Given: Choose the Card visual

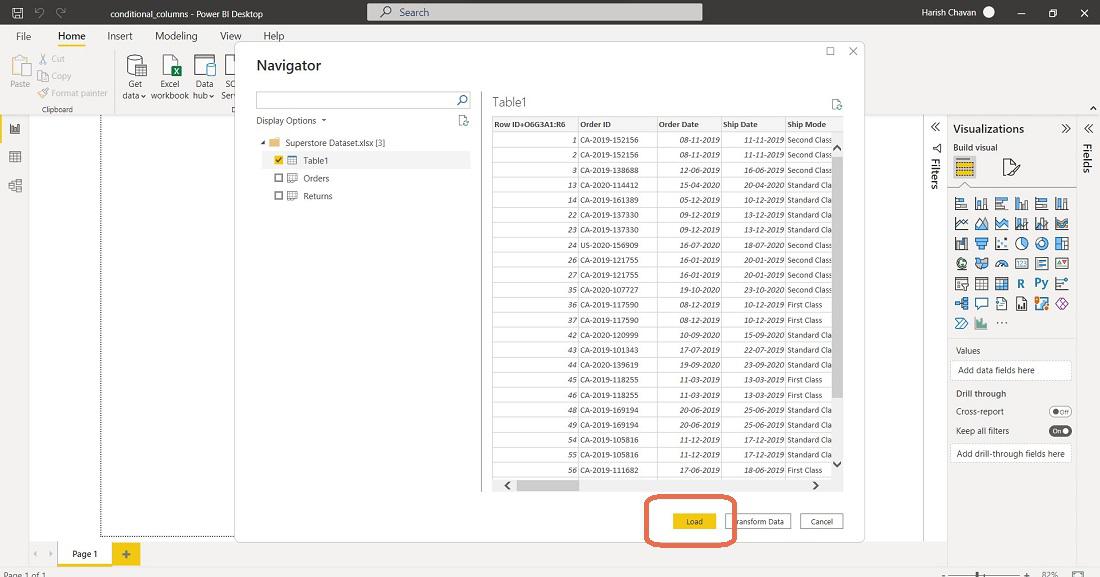Looking at the screenshot, I should (1021, 263).
